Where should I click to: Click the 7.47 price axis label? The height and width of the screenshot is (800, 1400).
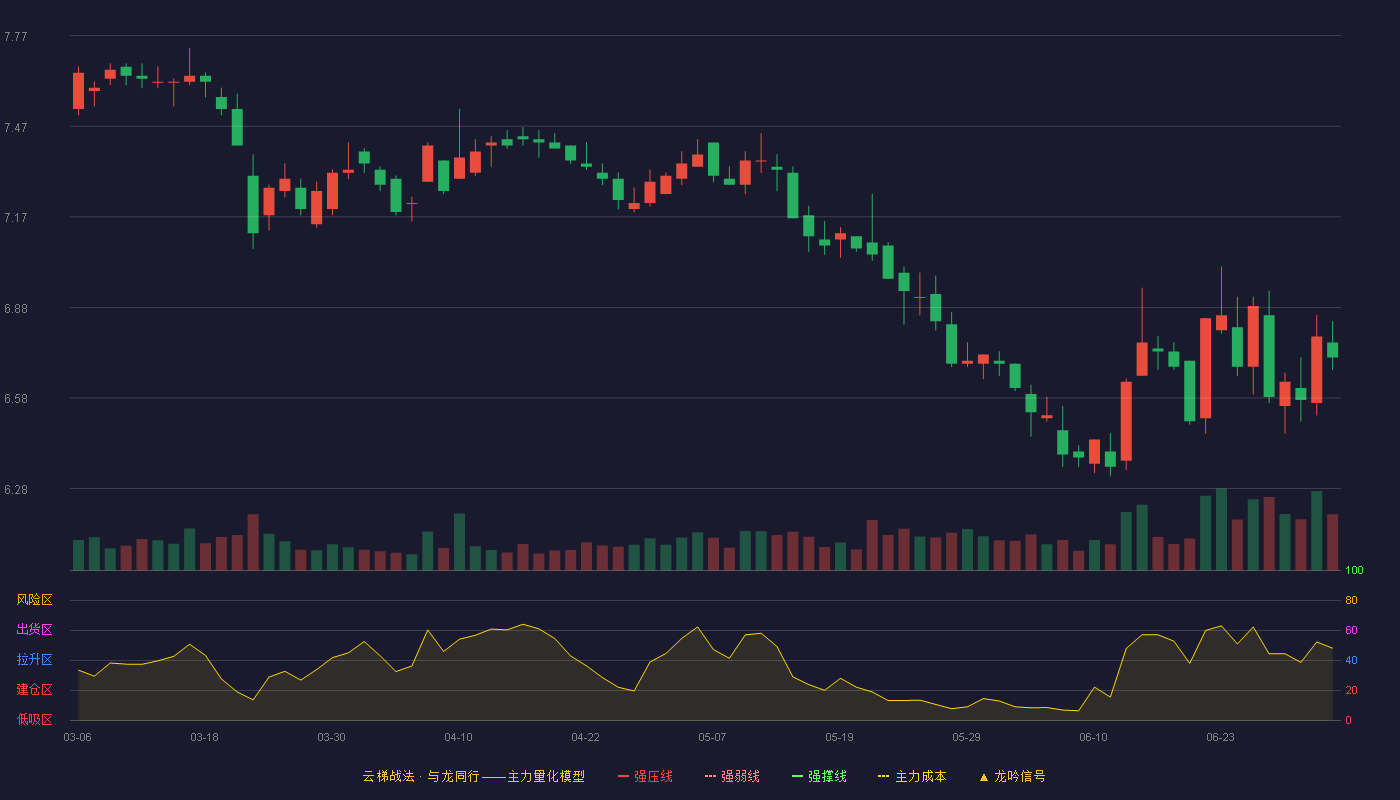tap(15, 128)
